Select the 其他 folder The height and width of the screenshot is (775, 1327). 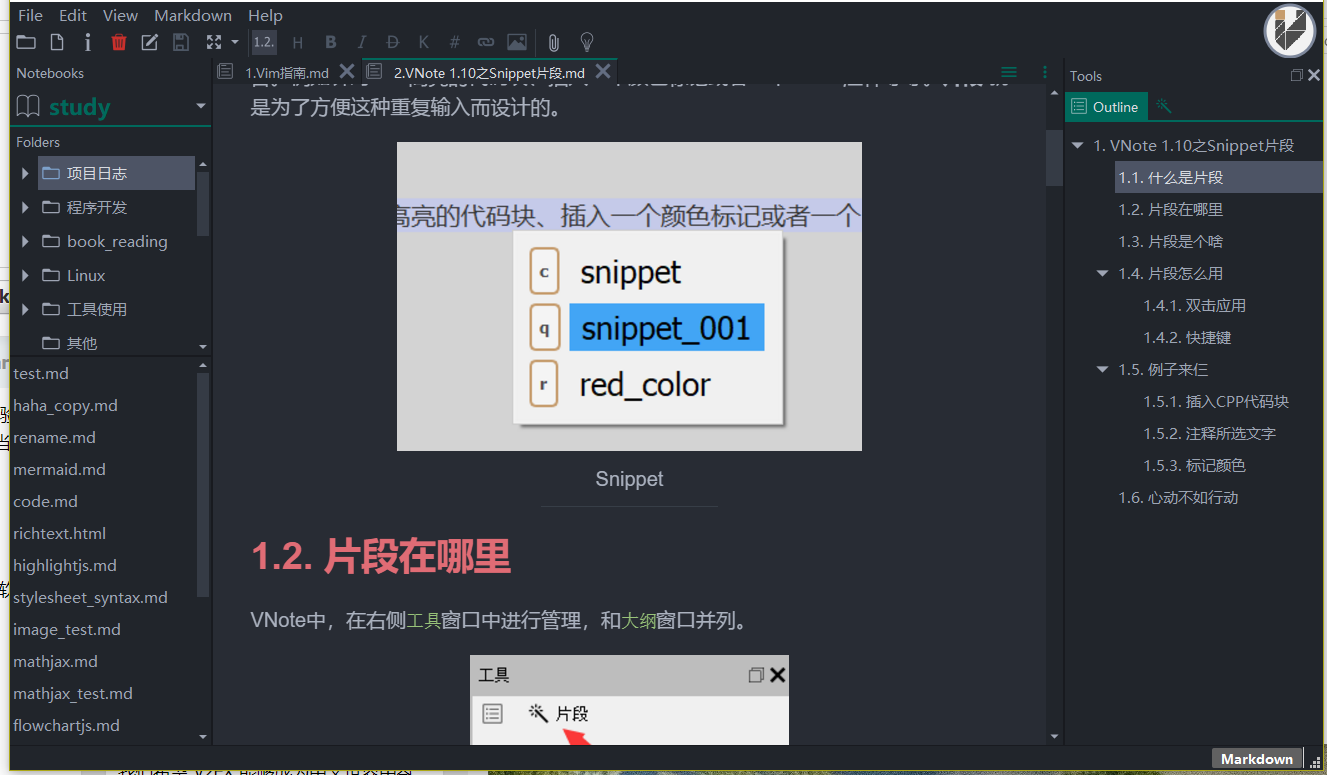pos(82,343)
